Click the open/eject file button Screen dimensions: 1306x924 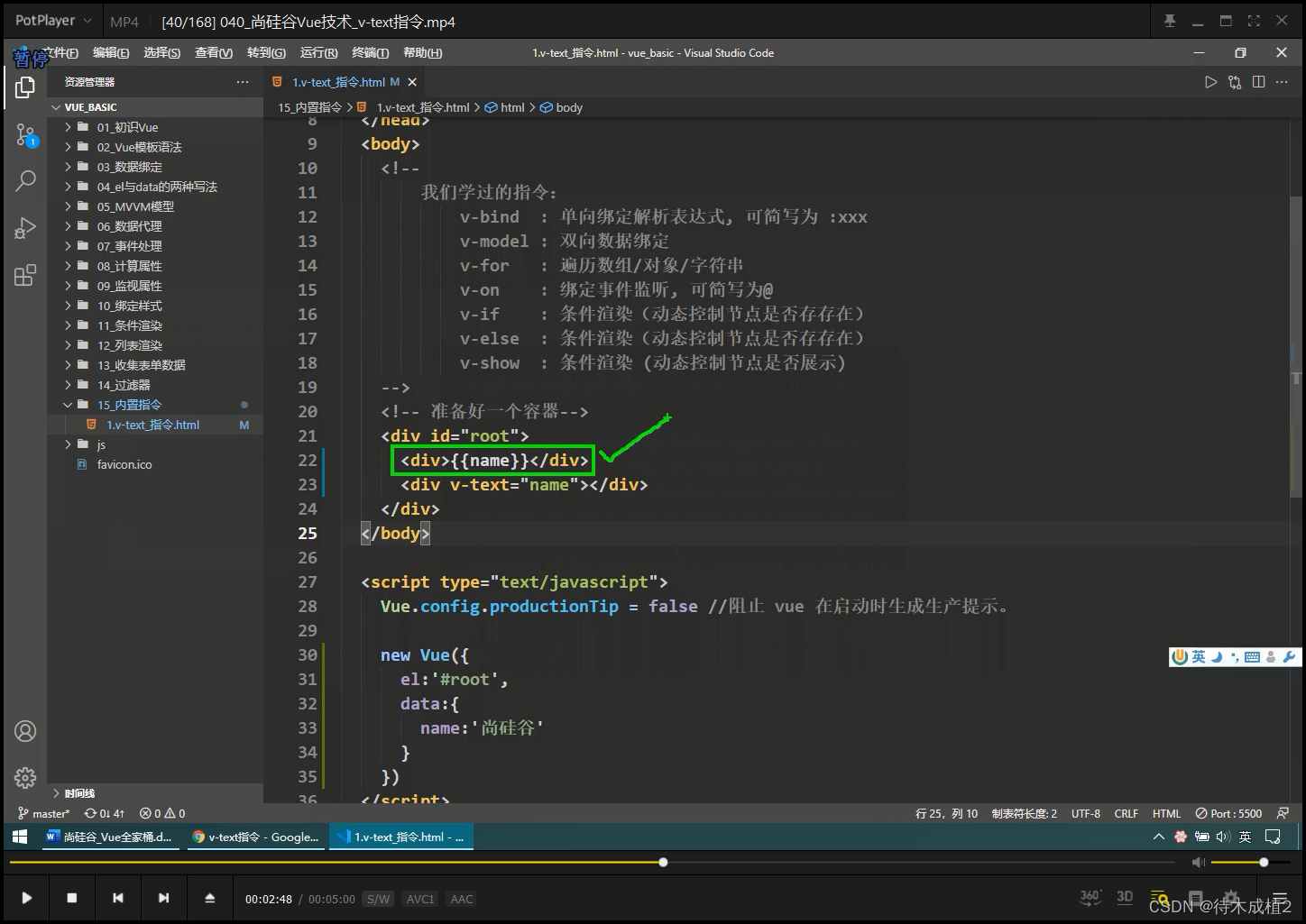click(209, 898)
